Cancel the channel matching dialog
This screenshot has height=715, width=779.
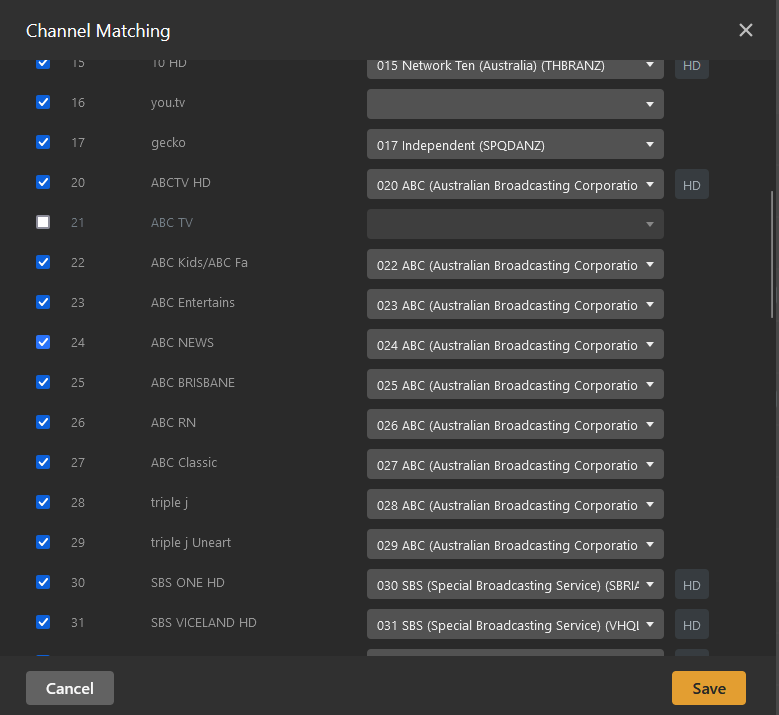tap(70, 688)
